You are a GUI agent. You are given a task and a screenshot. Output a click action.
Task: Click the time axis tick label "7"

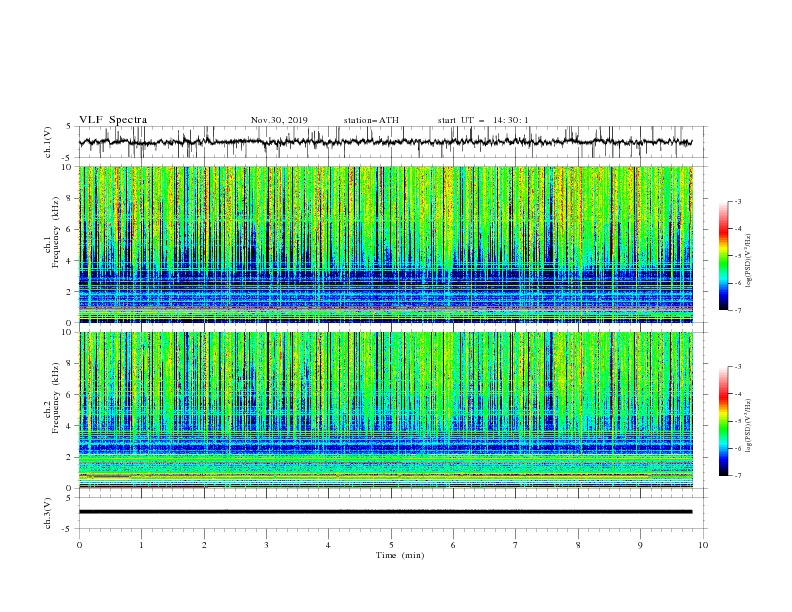click(x=516, y=545)
